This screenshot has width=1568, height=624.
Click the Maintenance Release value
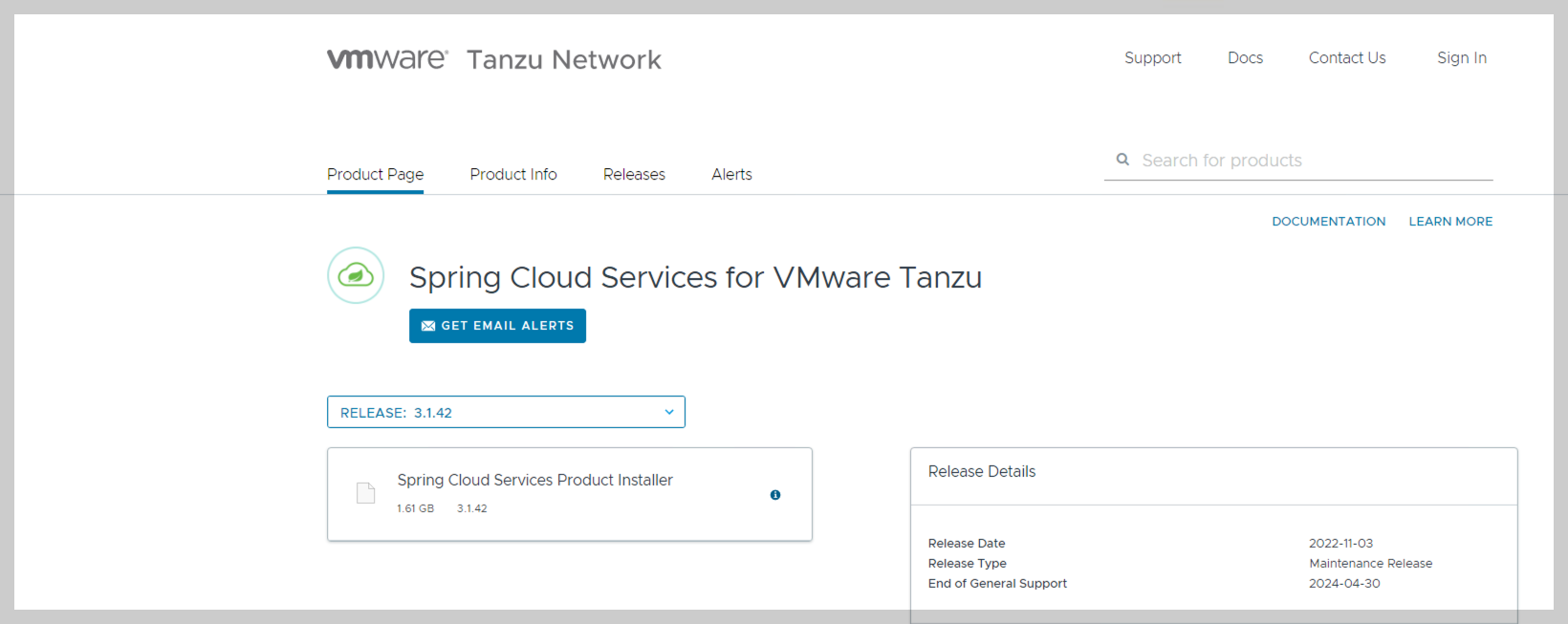click(x=1371, y=563)
